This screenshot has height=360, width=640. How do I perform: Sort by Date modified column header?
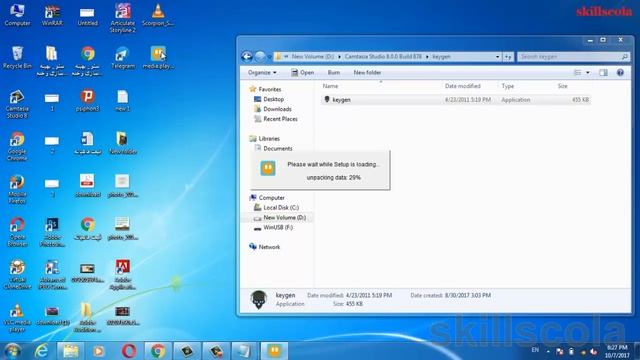tap(462, 86)
